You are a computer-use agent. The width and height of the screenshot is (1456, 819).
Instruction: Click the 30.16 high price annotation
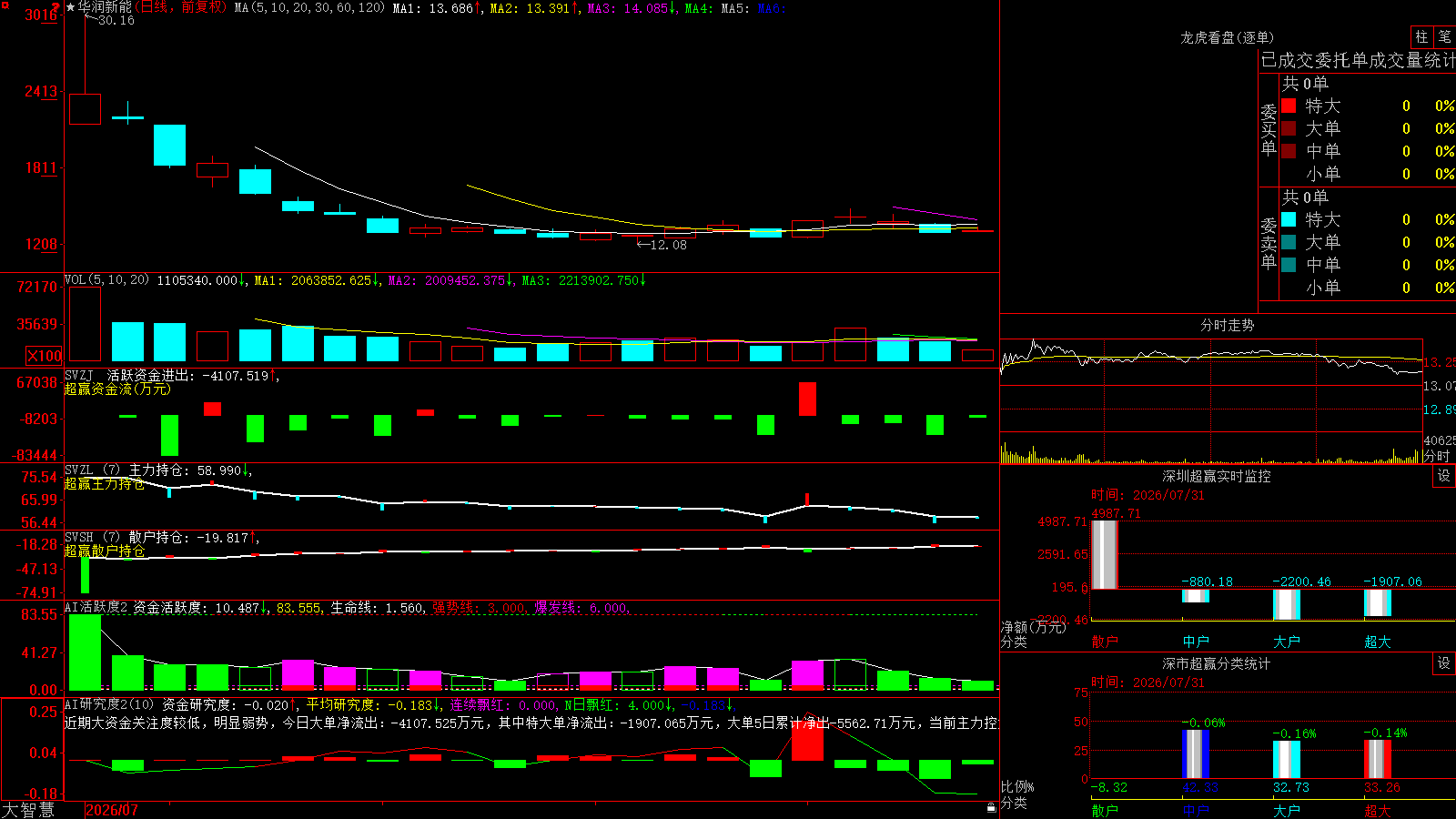click(x=116, y=20)
